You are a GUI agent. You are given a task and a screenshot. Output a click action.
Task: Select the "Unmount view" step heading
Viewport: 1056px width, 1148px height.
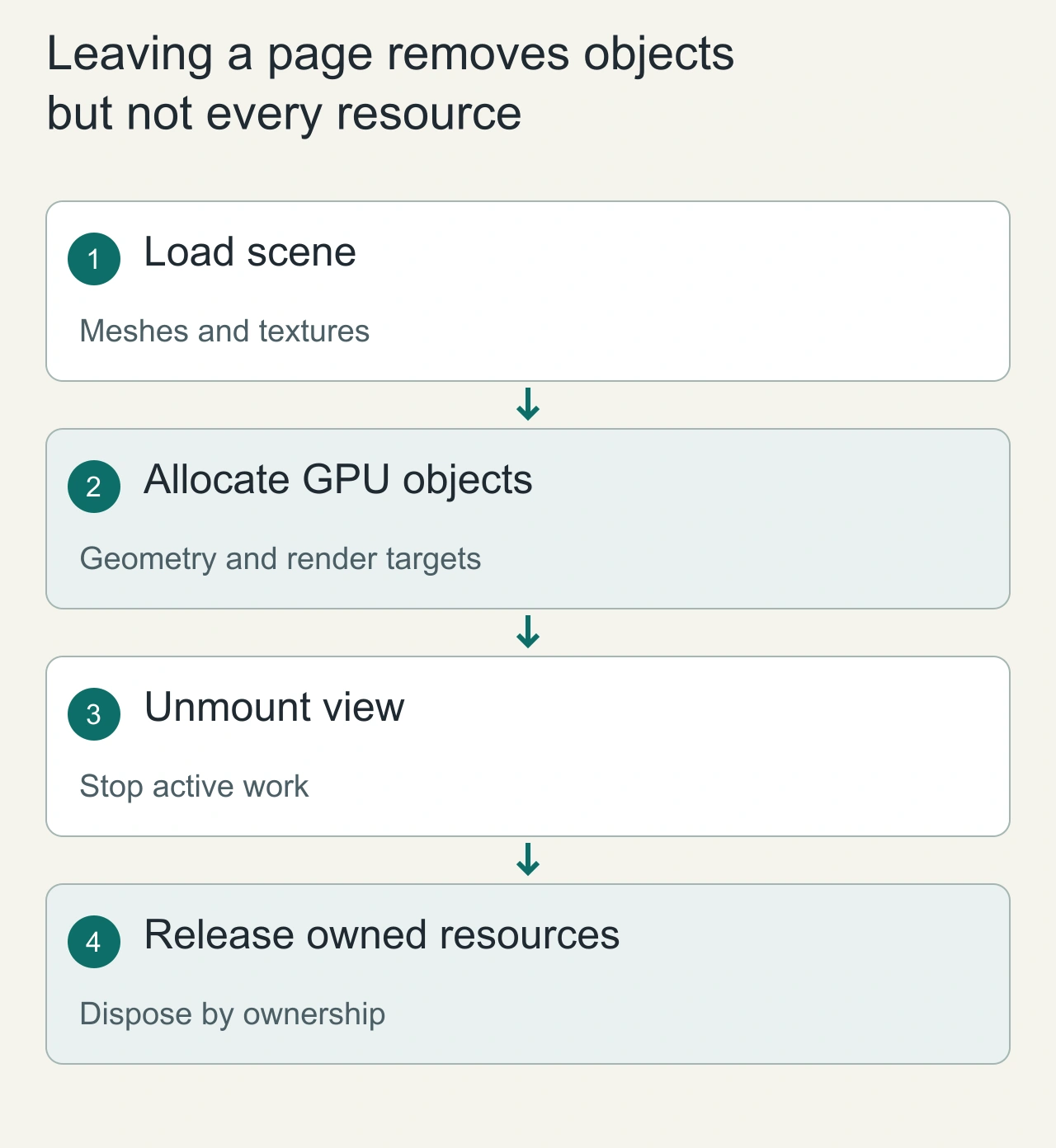click(275, 707)
